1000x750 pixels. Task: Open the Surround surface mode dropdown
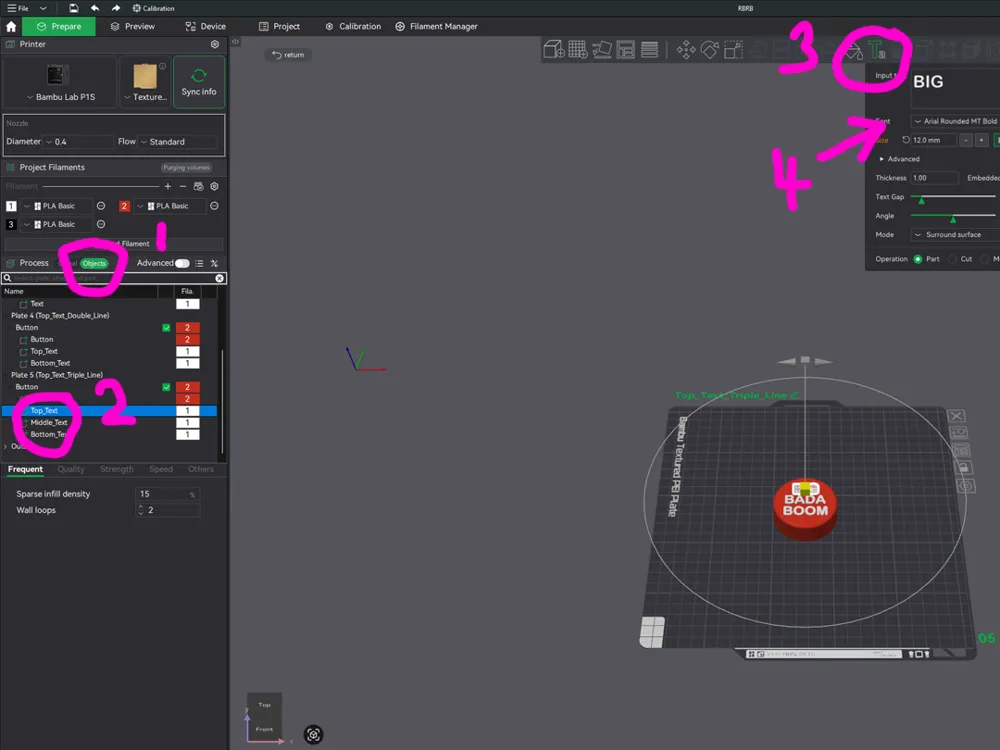click(x=955, y=235)
